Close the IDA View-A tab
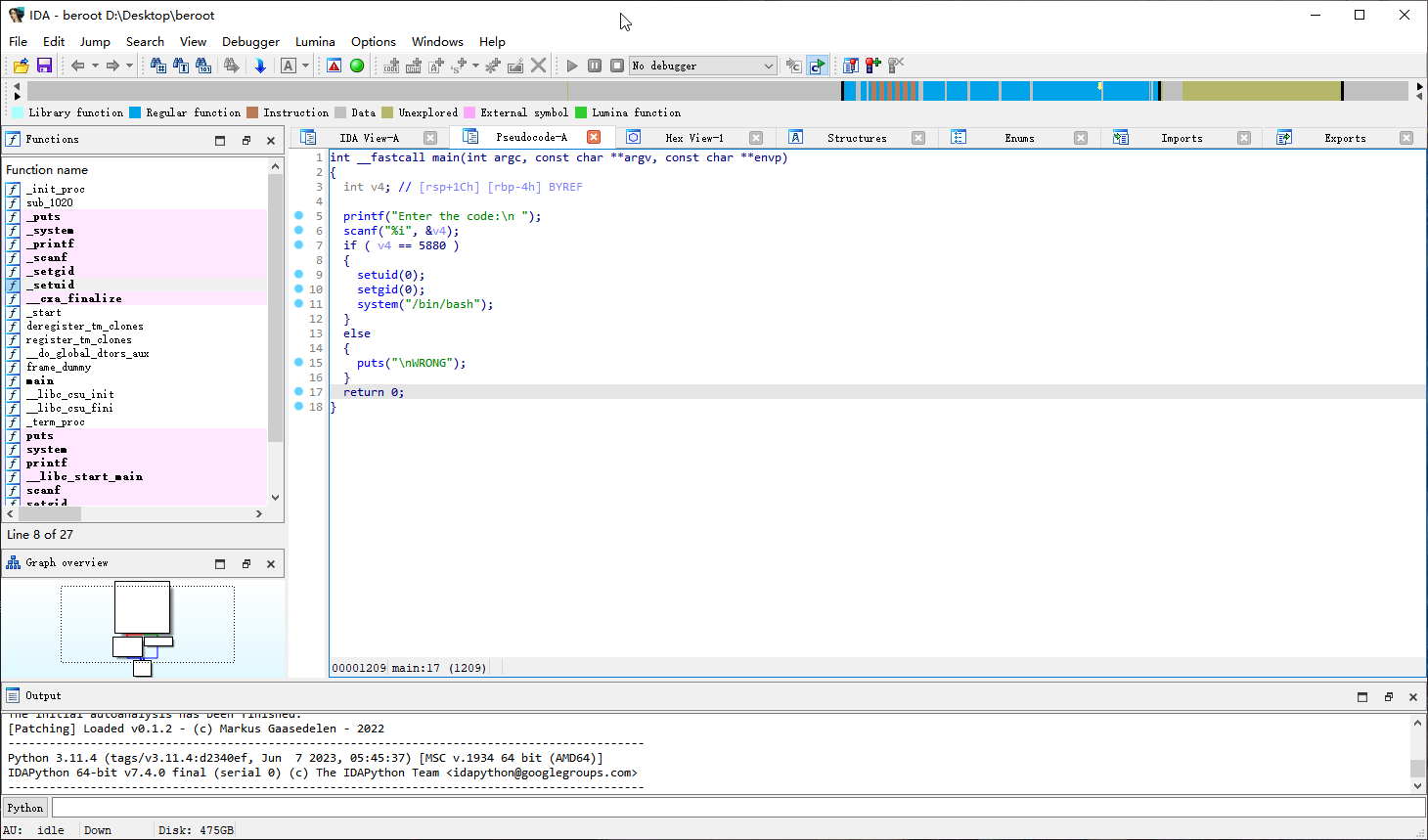 click(430, 138)
